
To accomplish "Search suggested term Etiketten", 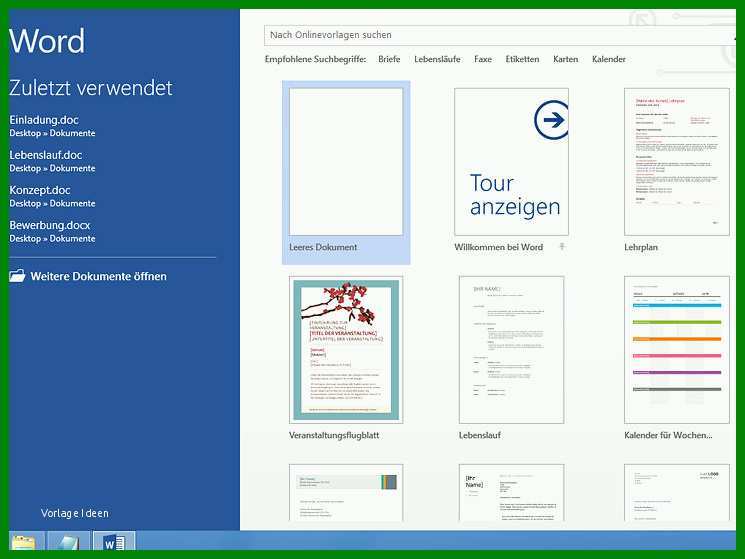I will (x=522, y=59).
